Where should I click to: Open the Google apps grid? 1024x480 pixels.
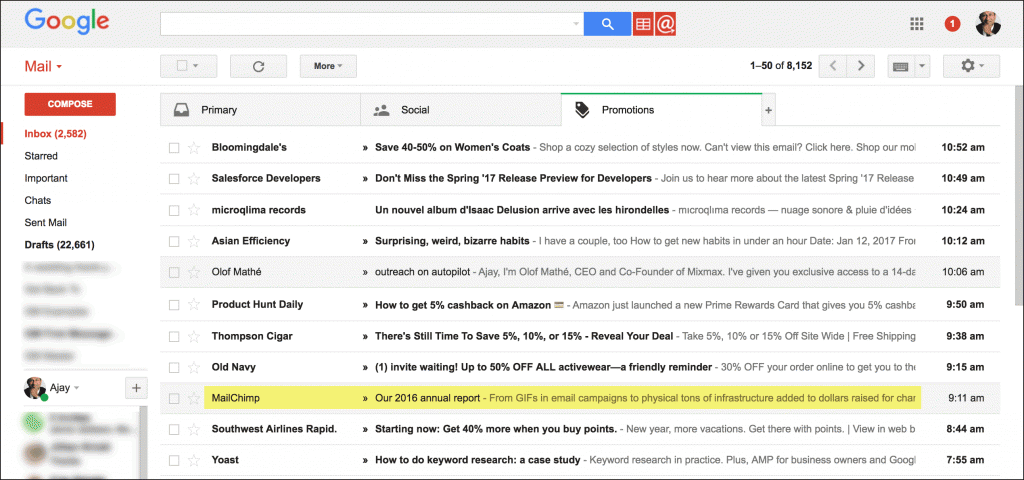pos(916,24)
